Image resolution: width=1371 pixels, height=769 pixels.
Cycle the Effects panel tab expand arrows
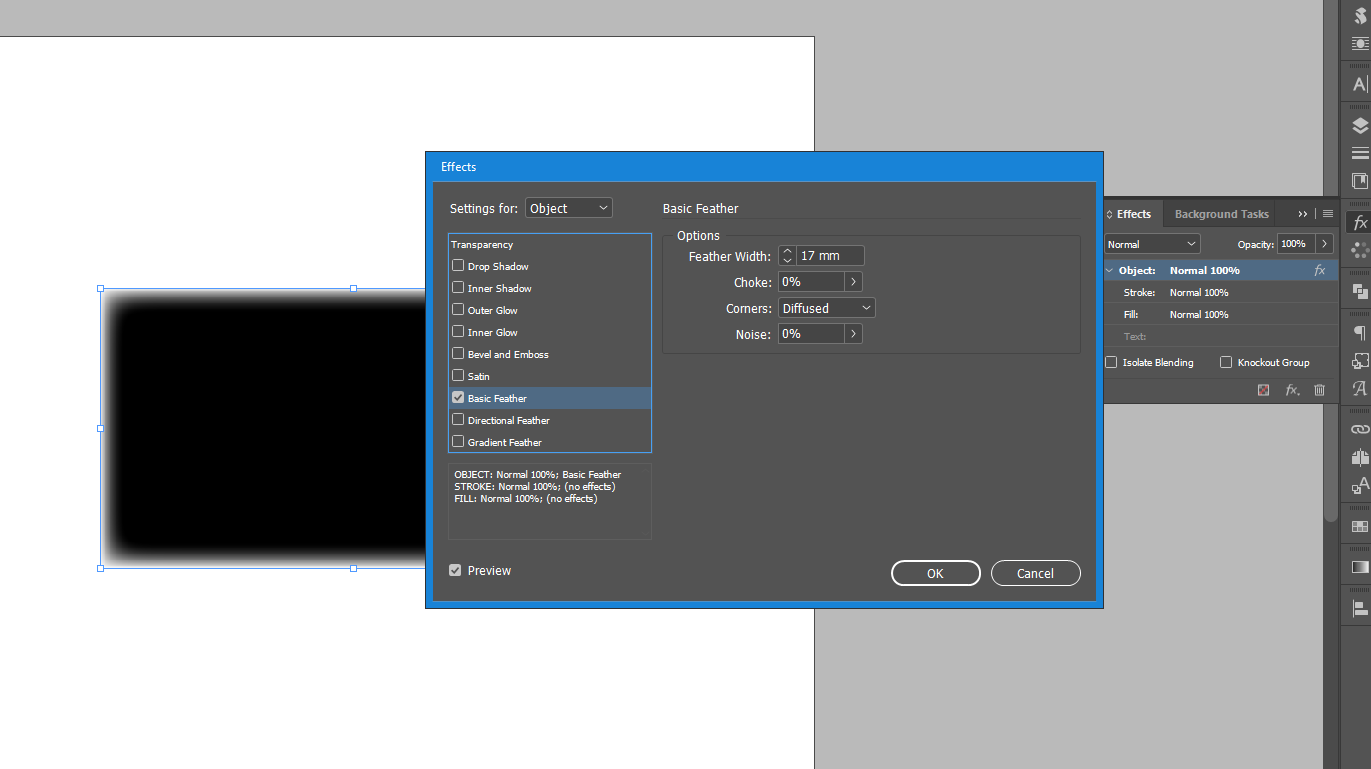click(1111, 214)
